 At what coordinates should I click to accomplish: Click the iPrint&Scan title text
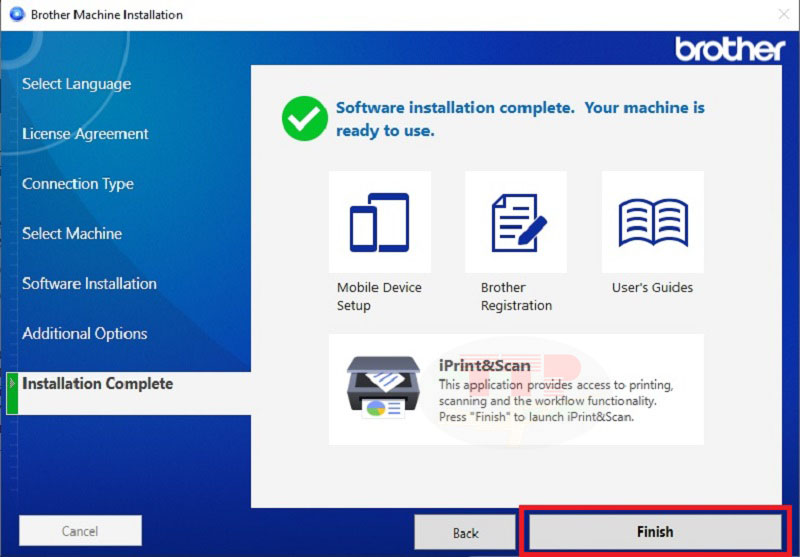point(482,364)
